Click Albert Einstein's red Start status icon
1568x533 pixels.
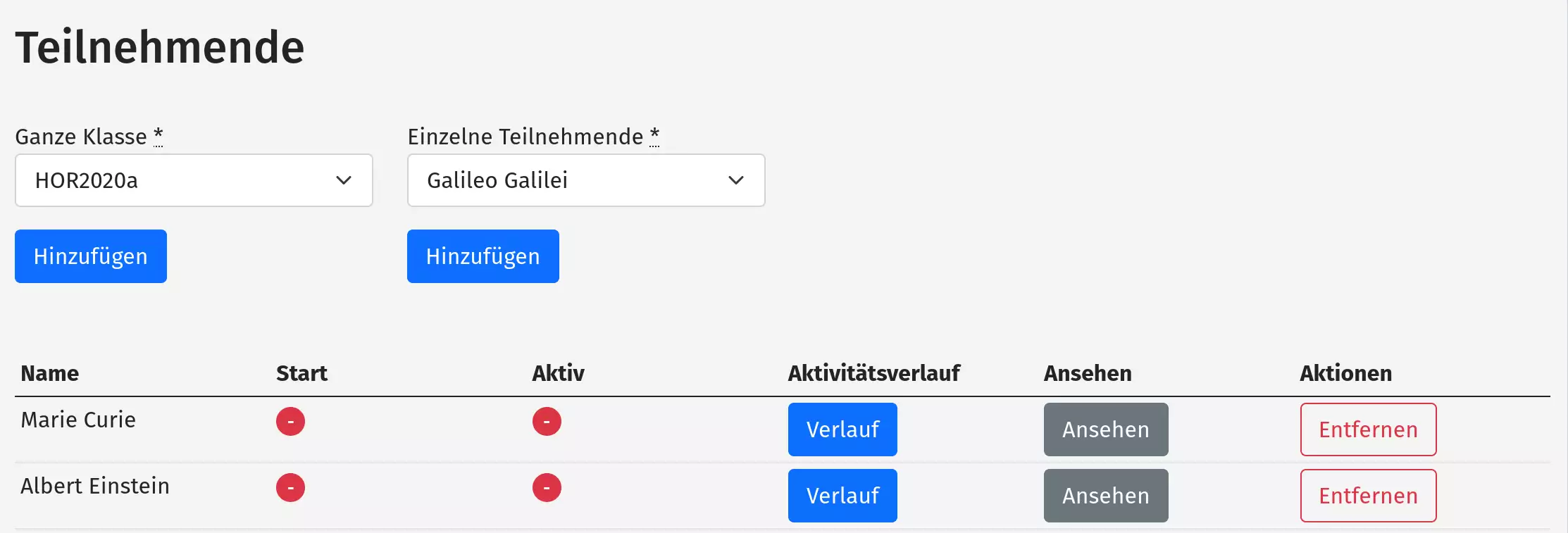pos(290,488)
